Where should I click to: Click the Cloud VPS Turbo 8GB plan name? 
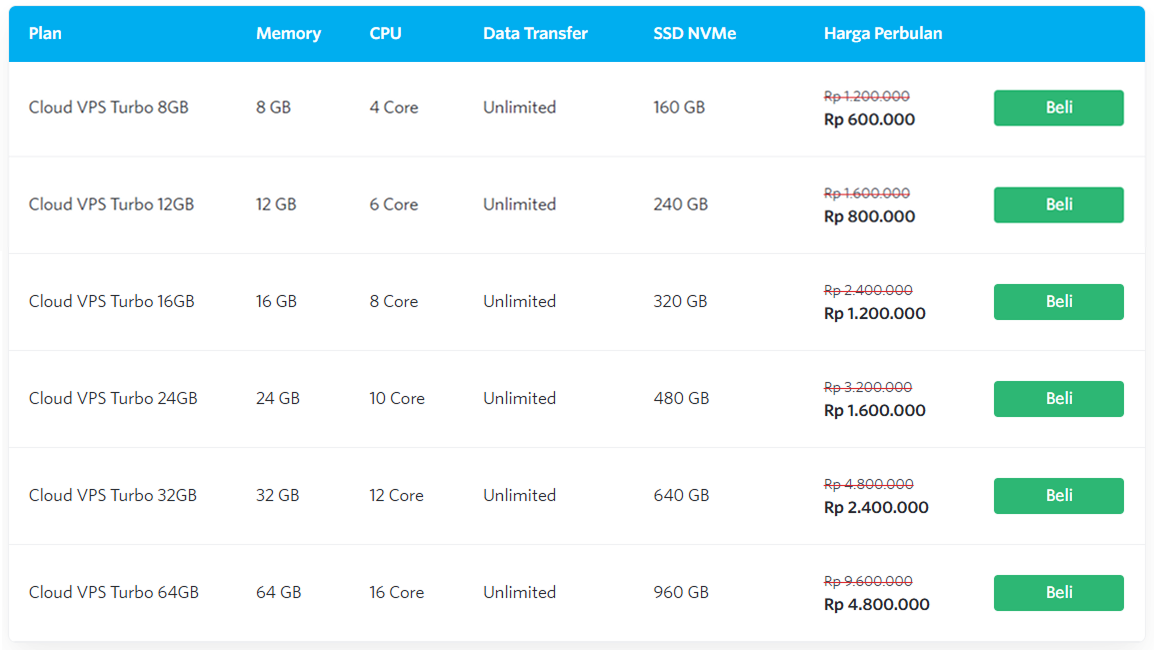click(x=108, y=108)
